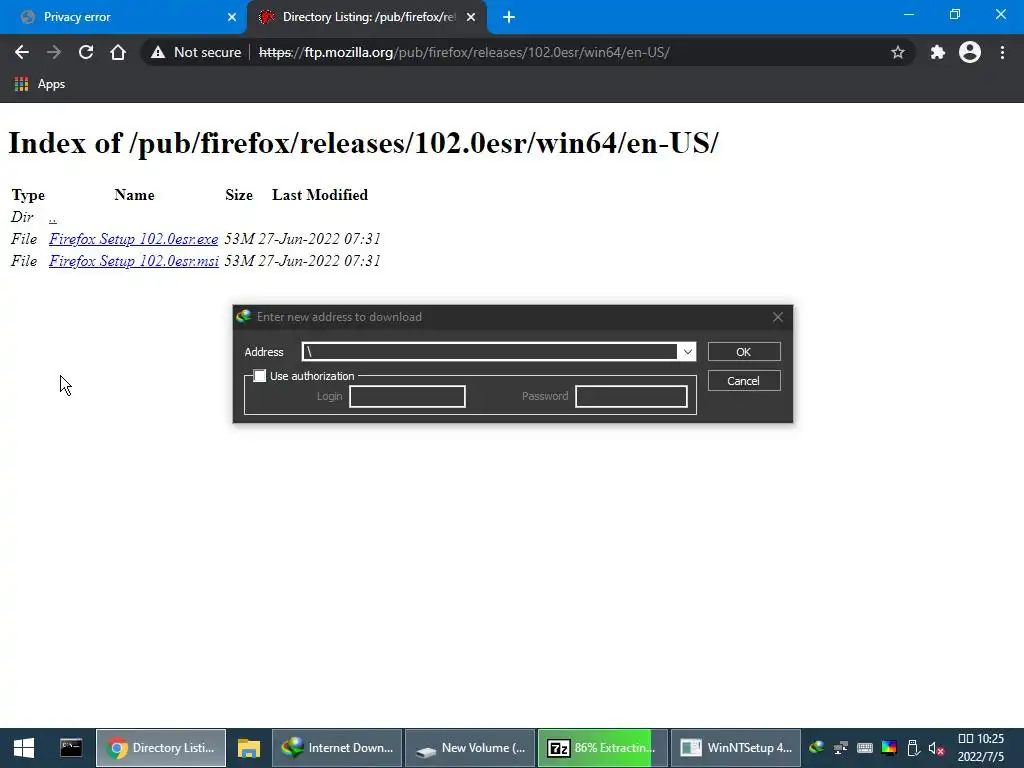The image size is (1024, 768).
Task: Click the Index of page heading
Action: 363,142
